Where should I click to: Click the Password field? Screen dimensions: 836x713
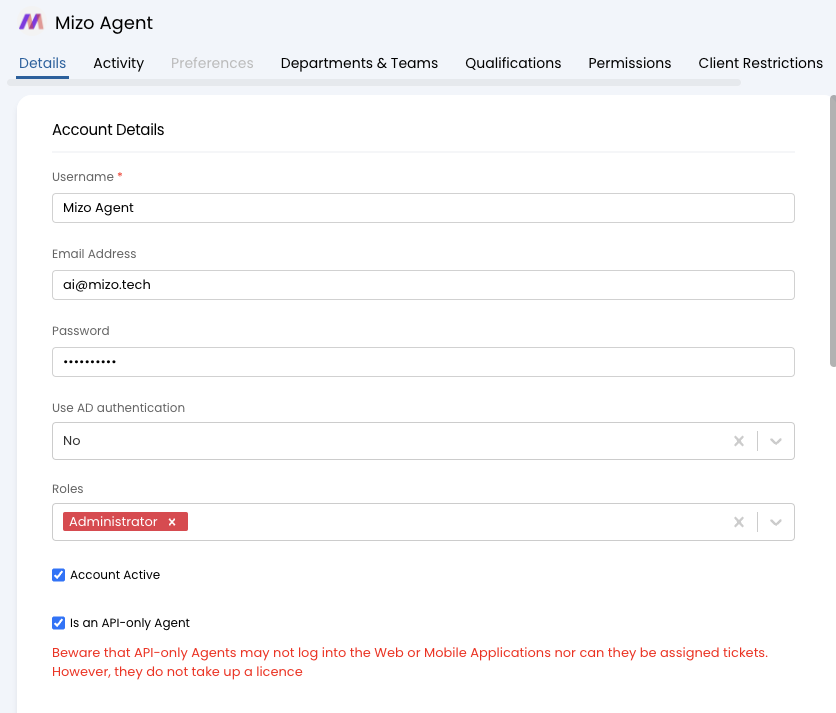[423, 362]
